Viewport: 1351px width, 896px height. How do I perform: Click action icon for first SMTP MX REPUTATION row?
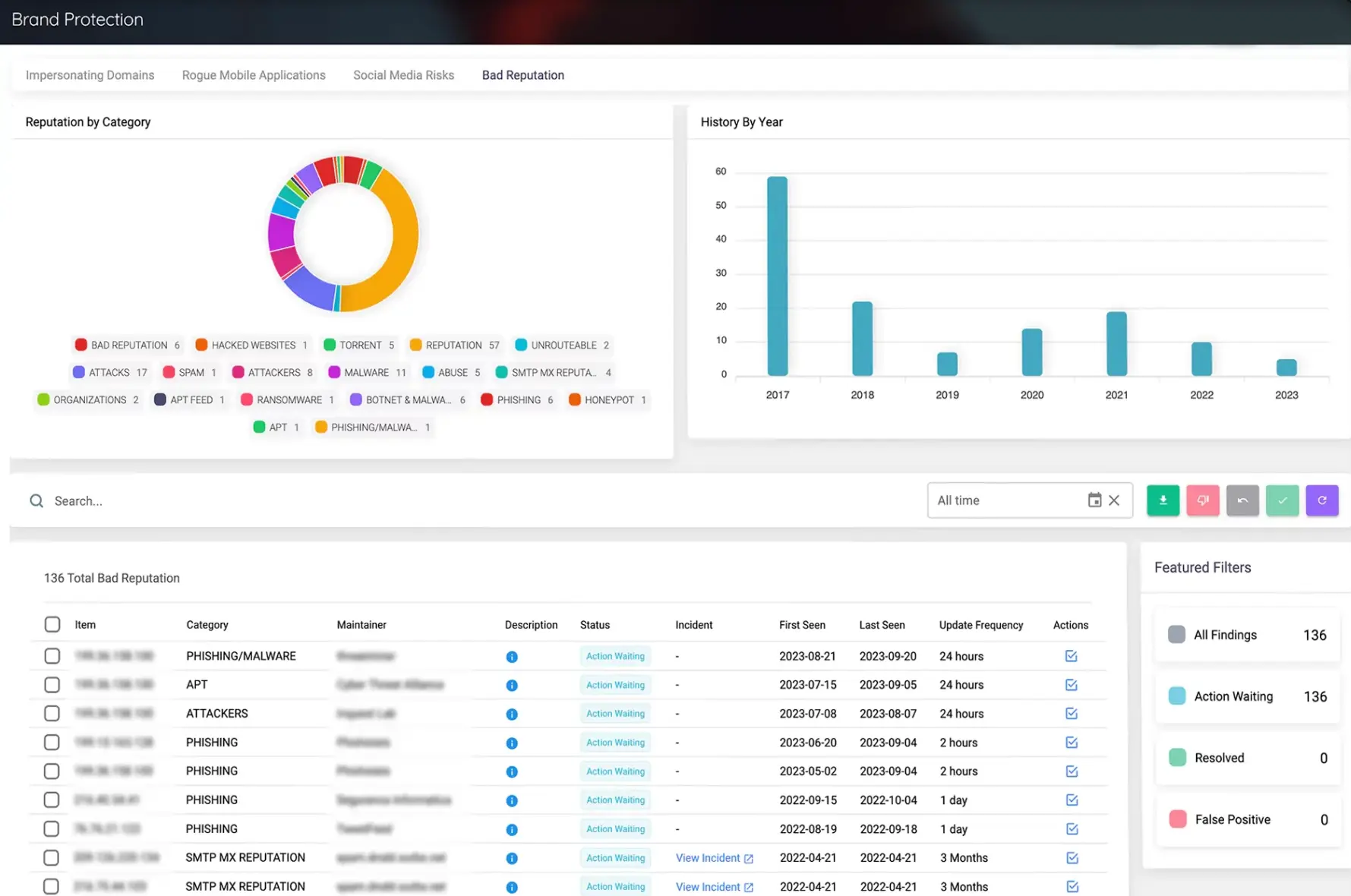pyautogui.click(x=1072, y=858)
